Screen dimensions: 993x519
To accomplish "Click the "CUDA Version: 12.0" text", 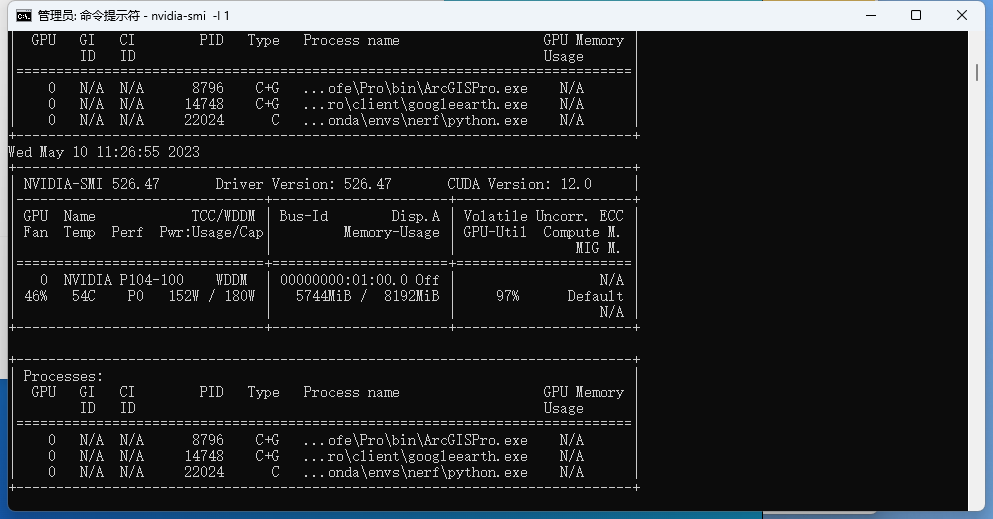I will point(519,184).
